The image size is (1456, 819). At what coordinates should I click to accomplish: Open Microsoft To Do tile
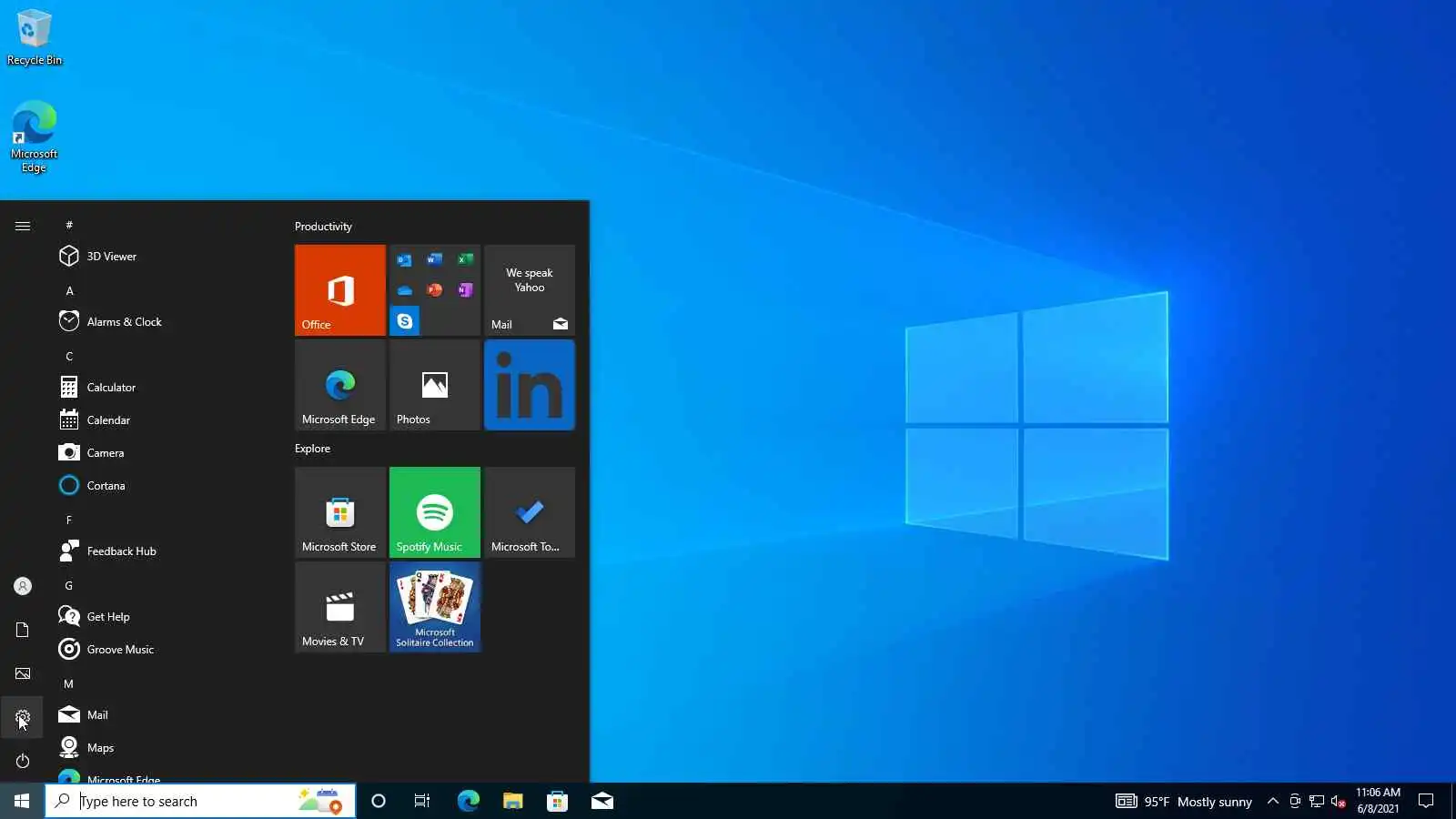pyautogui.click(x=530, y=512)
